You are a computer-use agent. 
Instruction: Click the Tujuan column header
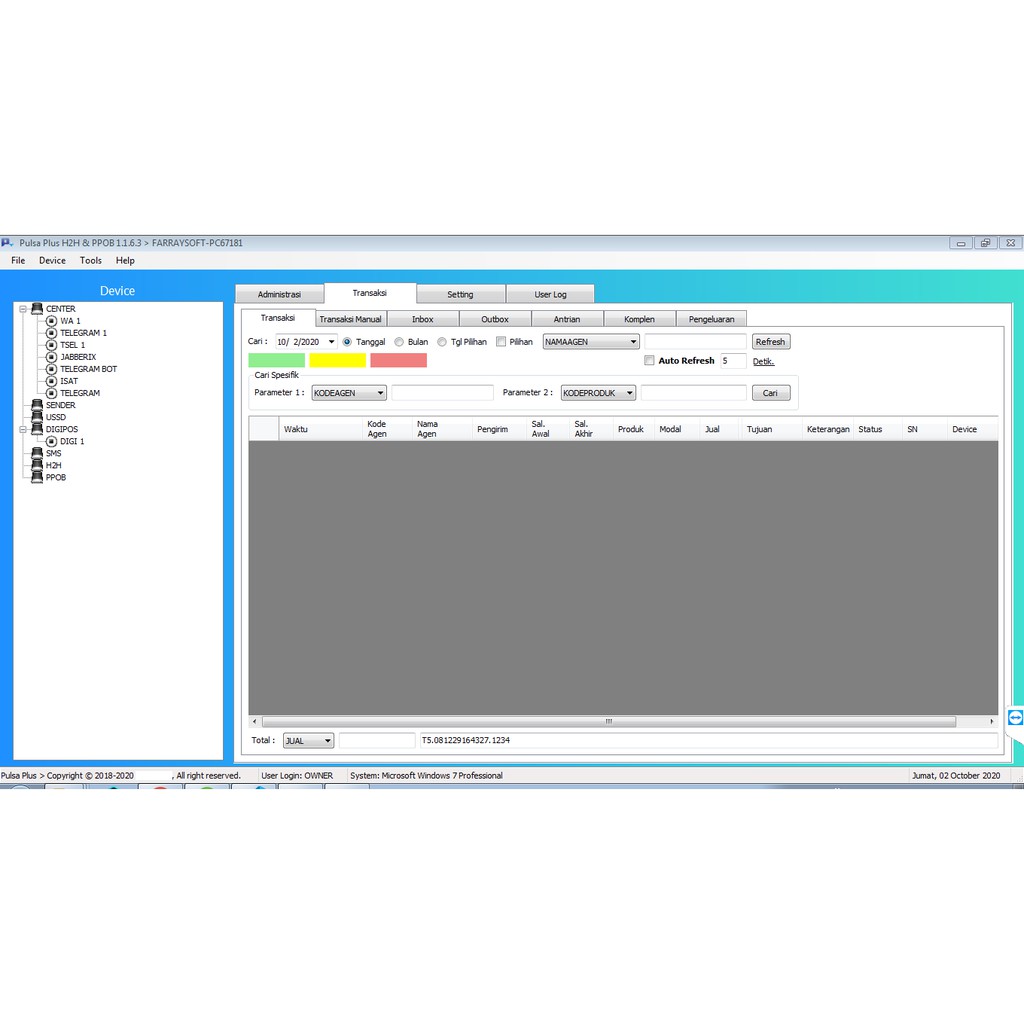tap(772, 429)
